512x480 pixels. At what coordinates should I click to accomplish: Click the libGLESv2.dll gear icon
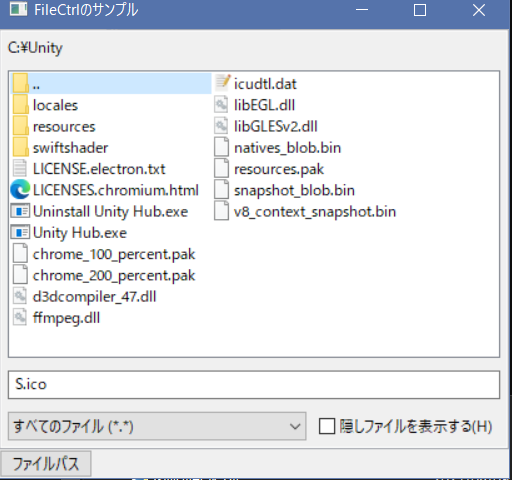(x=221, y=126)
